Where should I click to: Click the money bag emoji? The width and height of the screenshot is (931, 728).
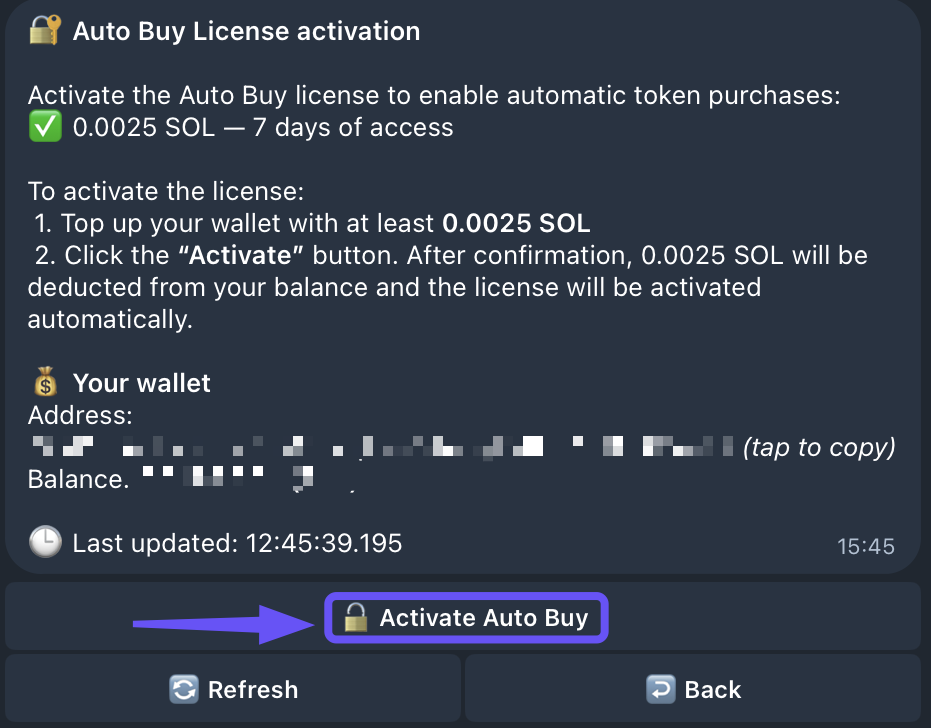pos(45,382)
